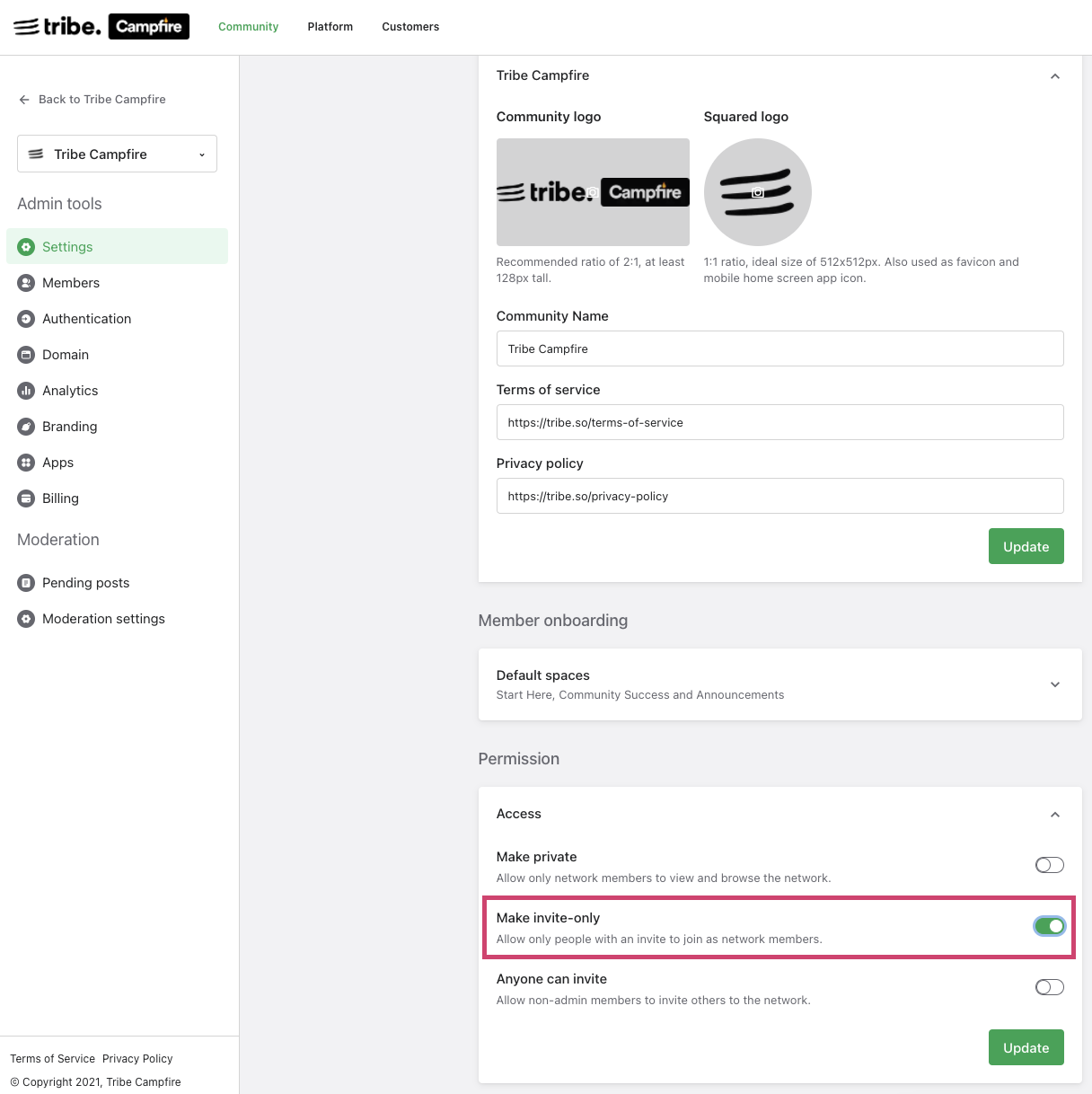Toggle Anyone can invite on
The height and width of the screenshot is (1094, 1092).
click(x=1049, y=987)
